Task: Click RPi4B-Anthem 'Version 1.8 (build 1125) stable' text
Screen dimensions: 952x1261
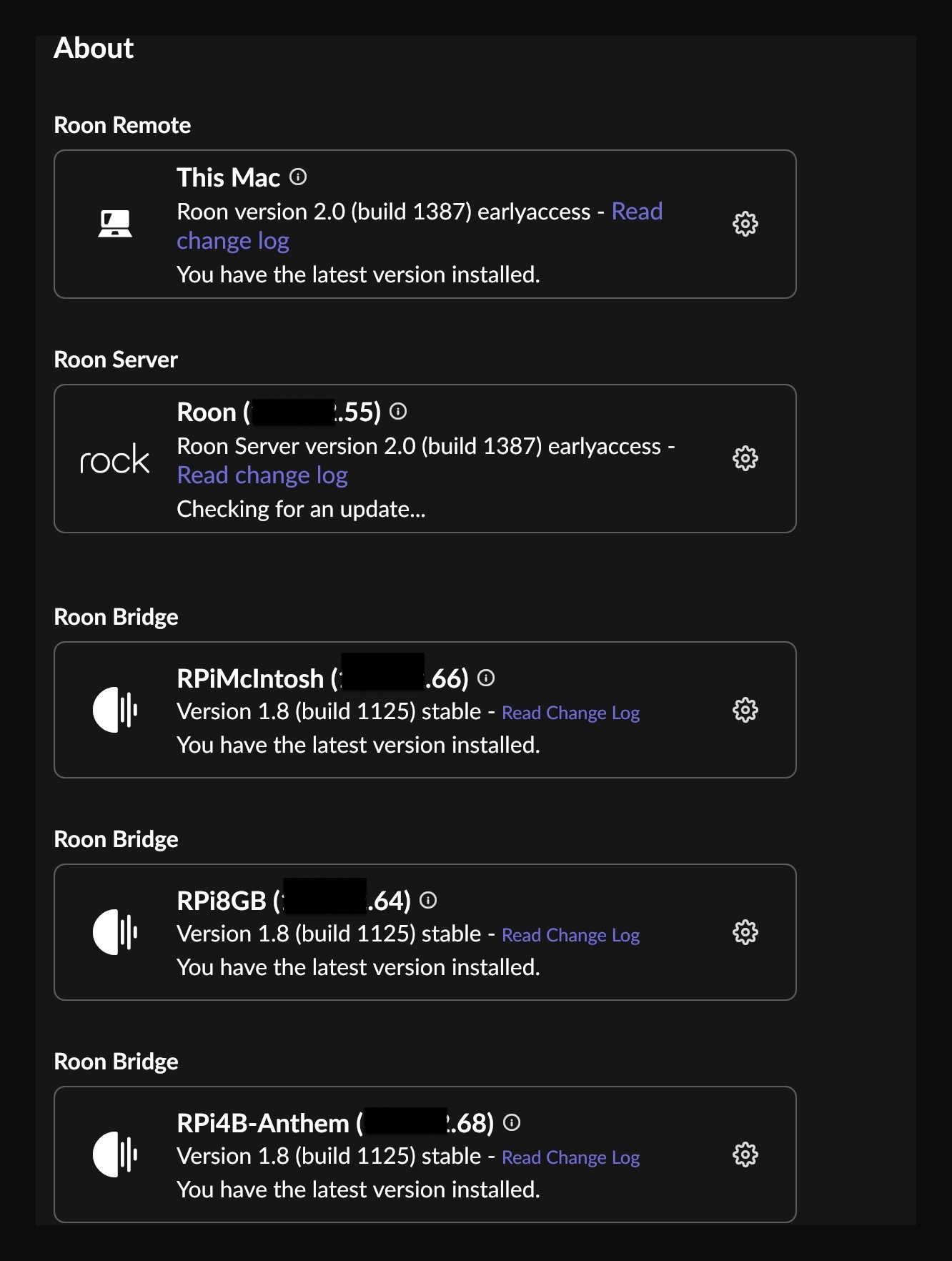Action: point(329,1156)
